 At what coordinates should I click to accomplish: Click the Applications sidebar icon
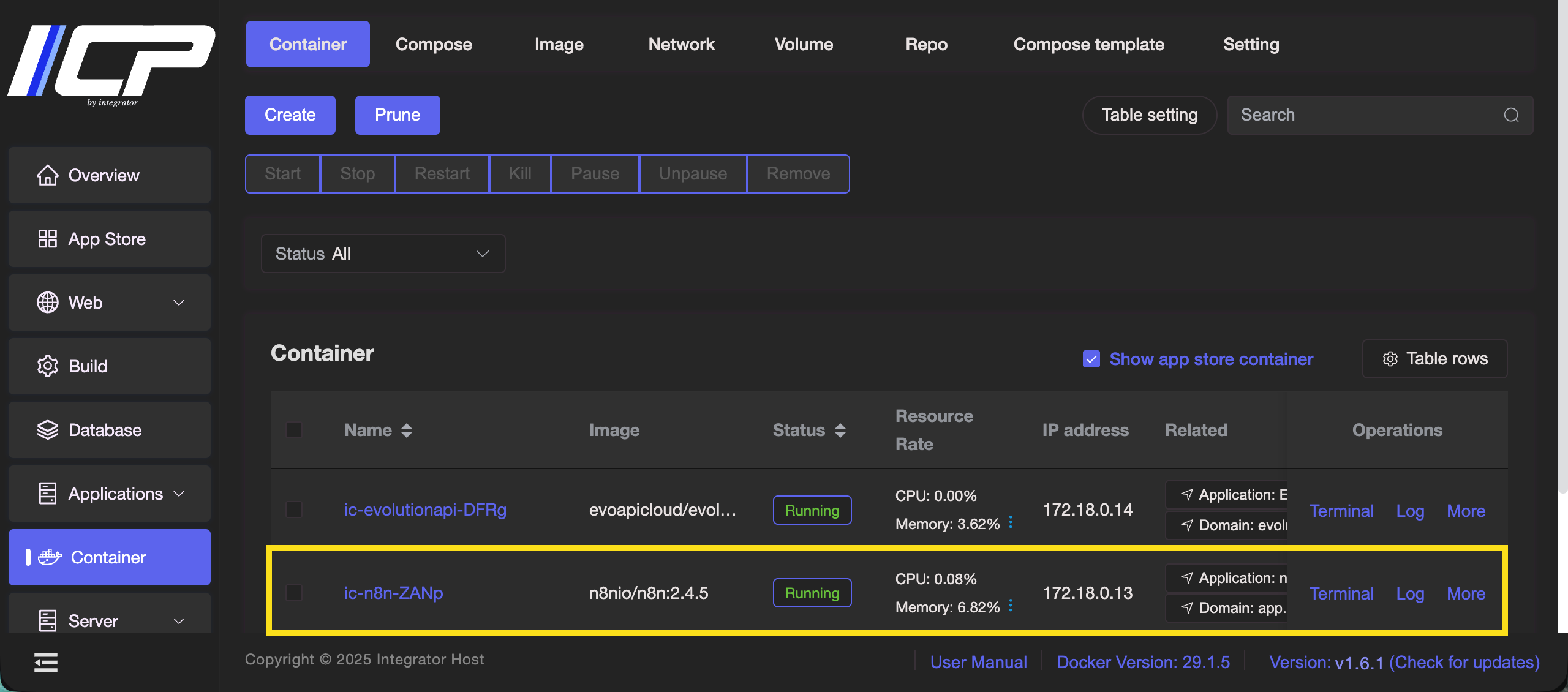click(x=48, y=494)
